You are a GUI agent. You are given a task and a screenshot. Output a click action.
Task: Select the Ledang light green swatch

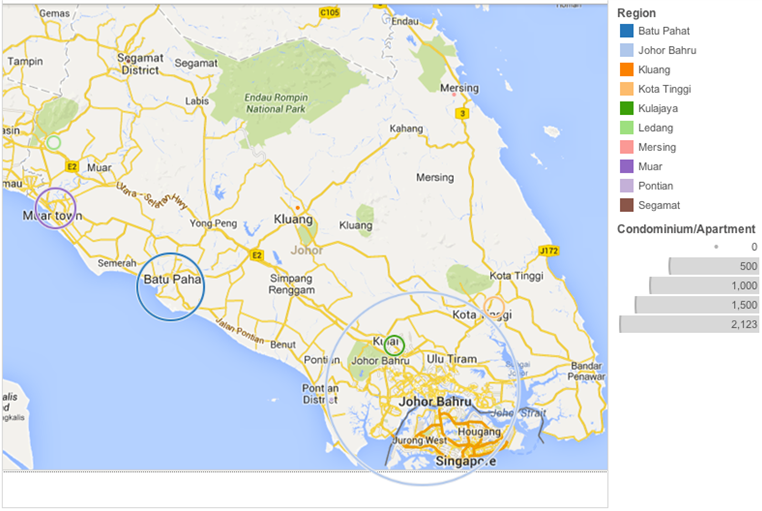626,128
